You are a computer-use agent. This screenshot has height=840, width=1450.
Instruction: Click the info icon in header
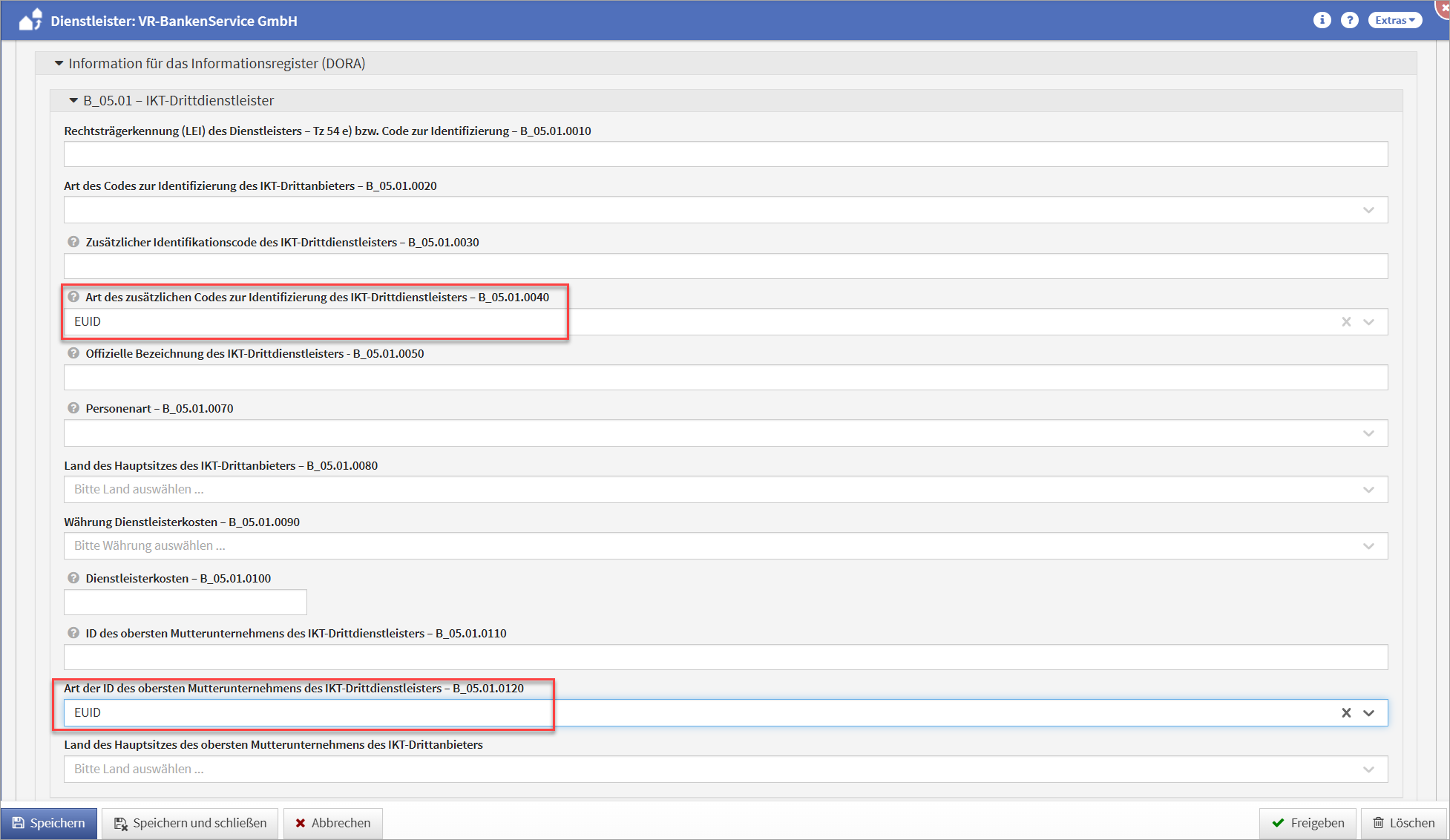pos(1322,20)
